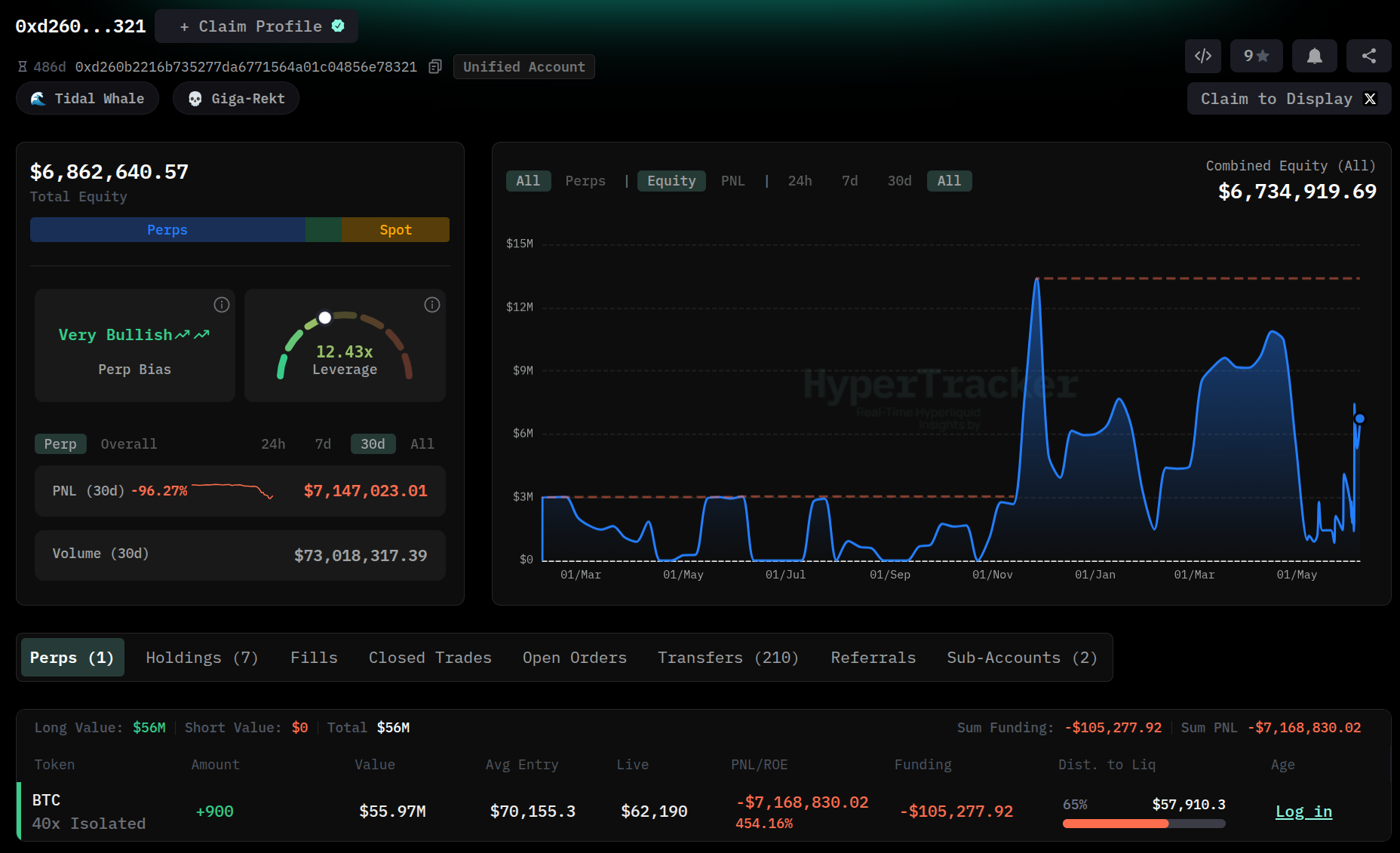The image size is (1400, 853).
Task: Select the Perps filter on chart
Action: click(x=585, y=181)
